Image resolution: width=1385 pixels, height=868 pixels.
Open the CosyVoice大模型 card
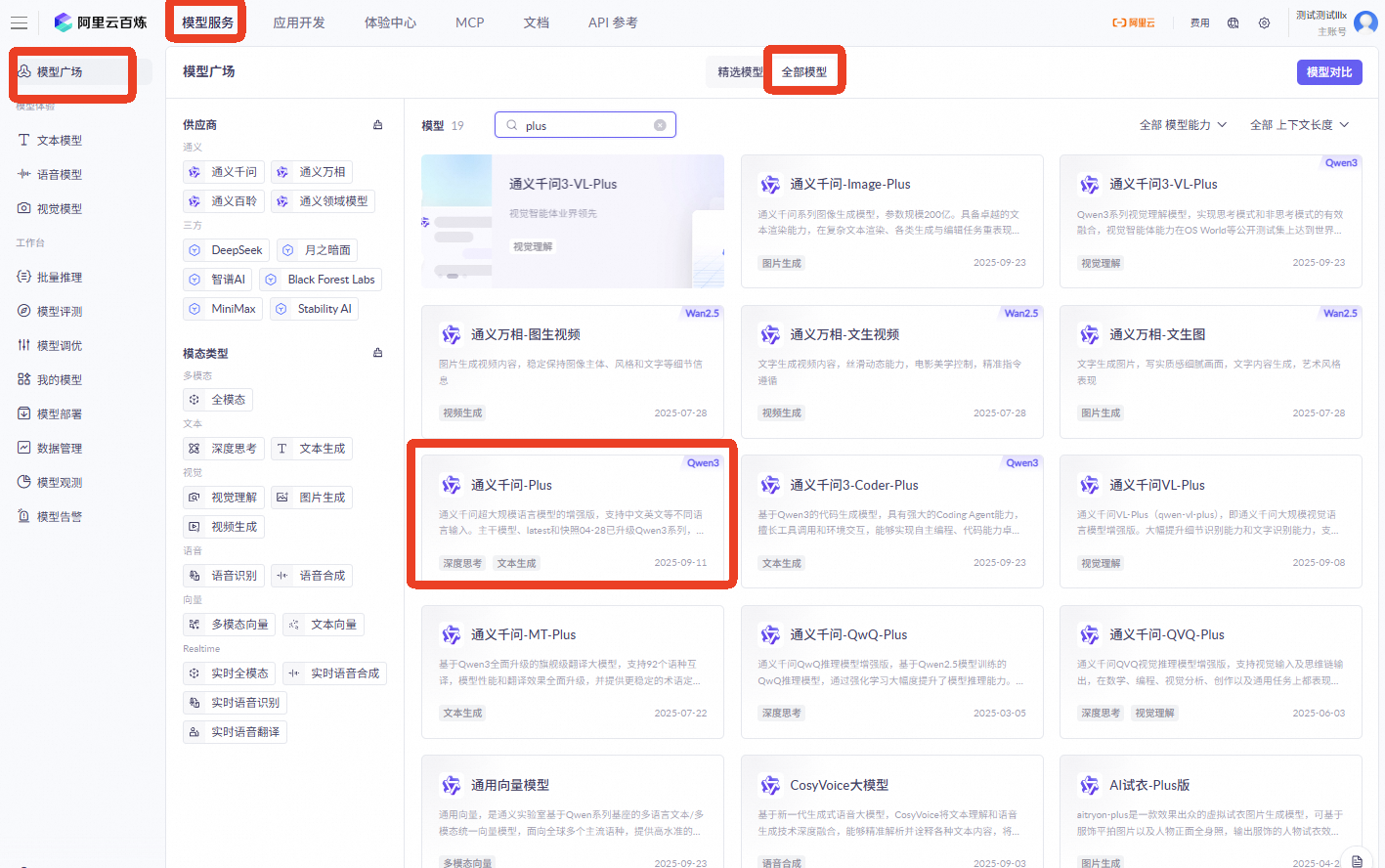tap(891, 810)
